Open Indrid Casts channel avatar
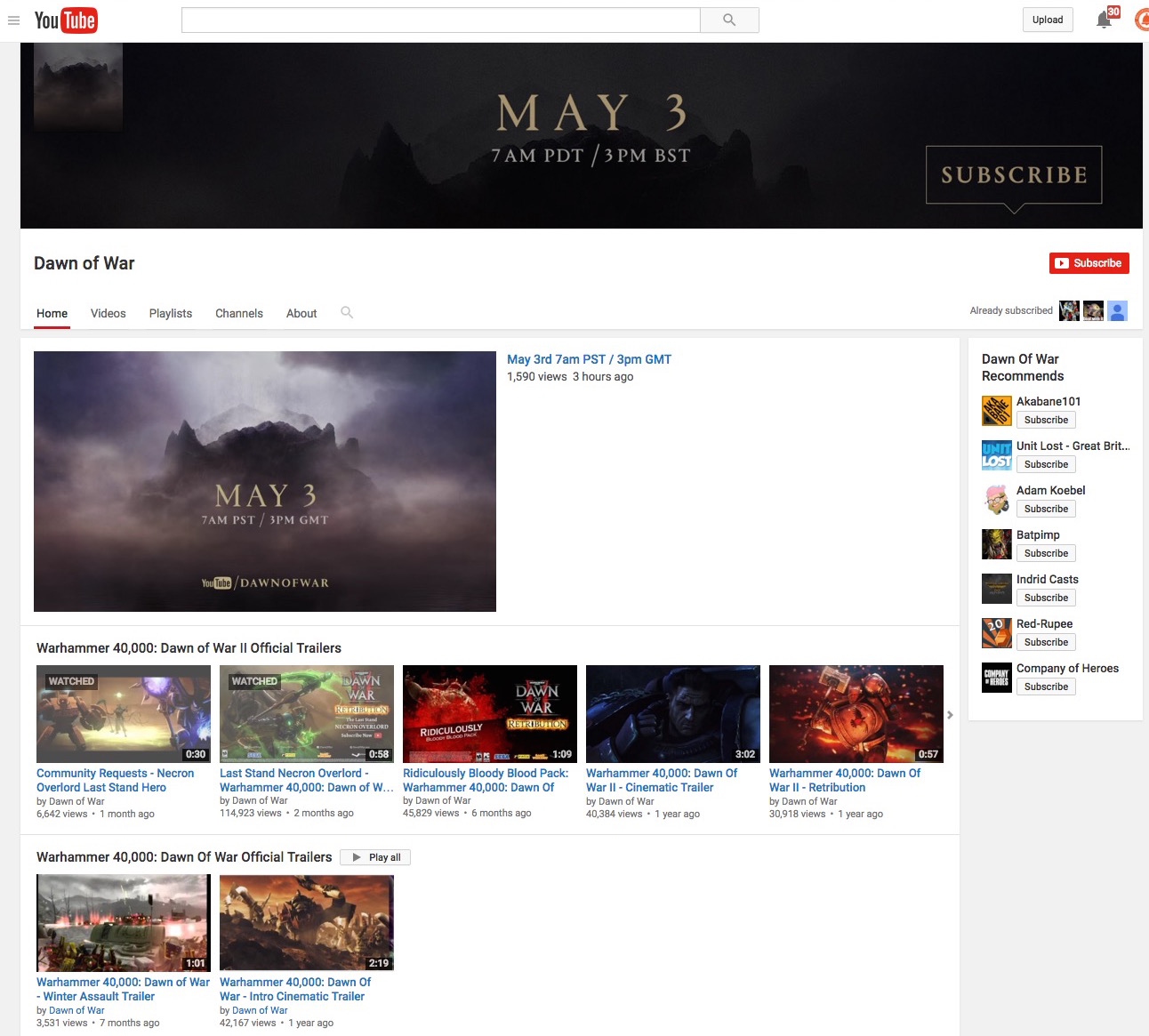 [x=997, y=589]
